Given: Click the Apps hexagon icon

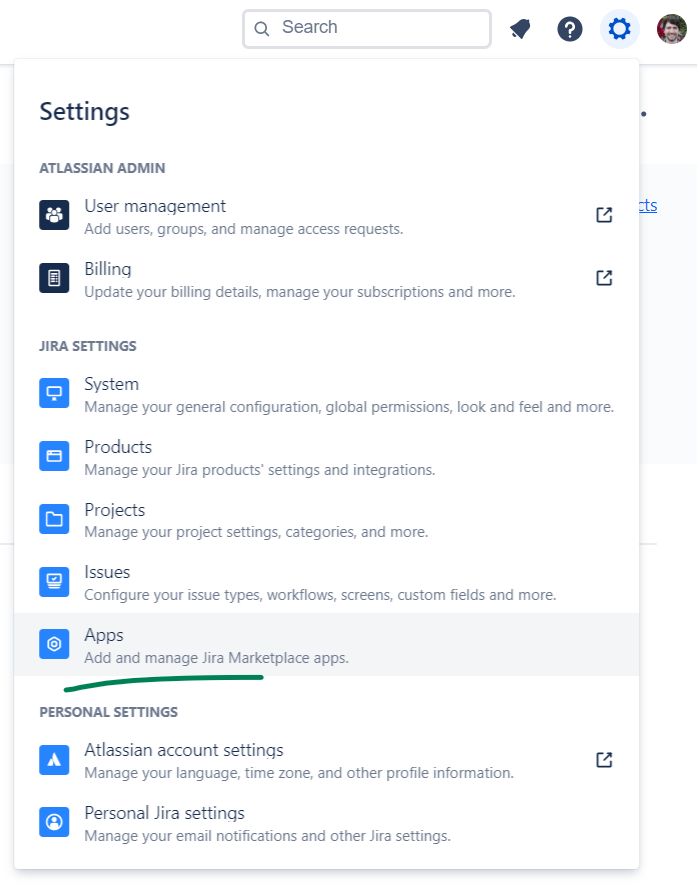Looking at the screenshot, I should tap(54, 644).
